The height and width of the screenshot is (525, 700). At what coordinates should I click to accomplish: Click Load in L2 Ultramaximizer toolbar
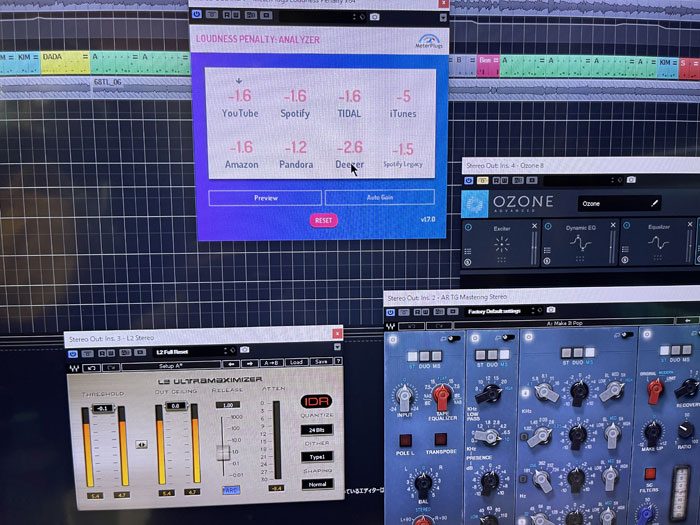[x=297, y=362]
